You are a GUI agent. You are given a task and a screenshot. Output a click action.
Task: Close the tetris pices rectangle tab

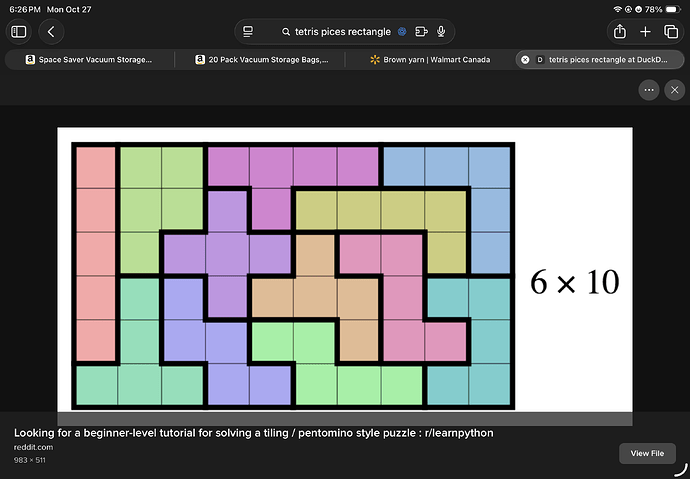(x=525, y=60)
